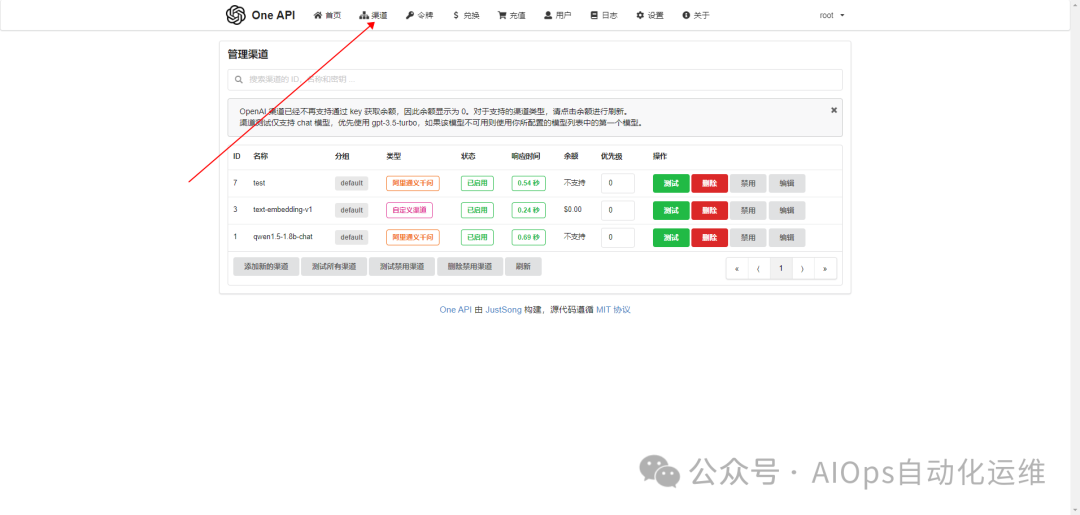
Task: Open the 关于 about page
Action: click(696, 15)
